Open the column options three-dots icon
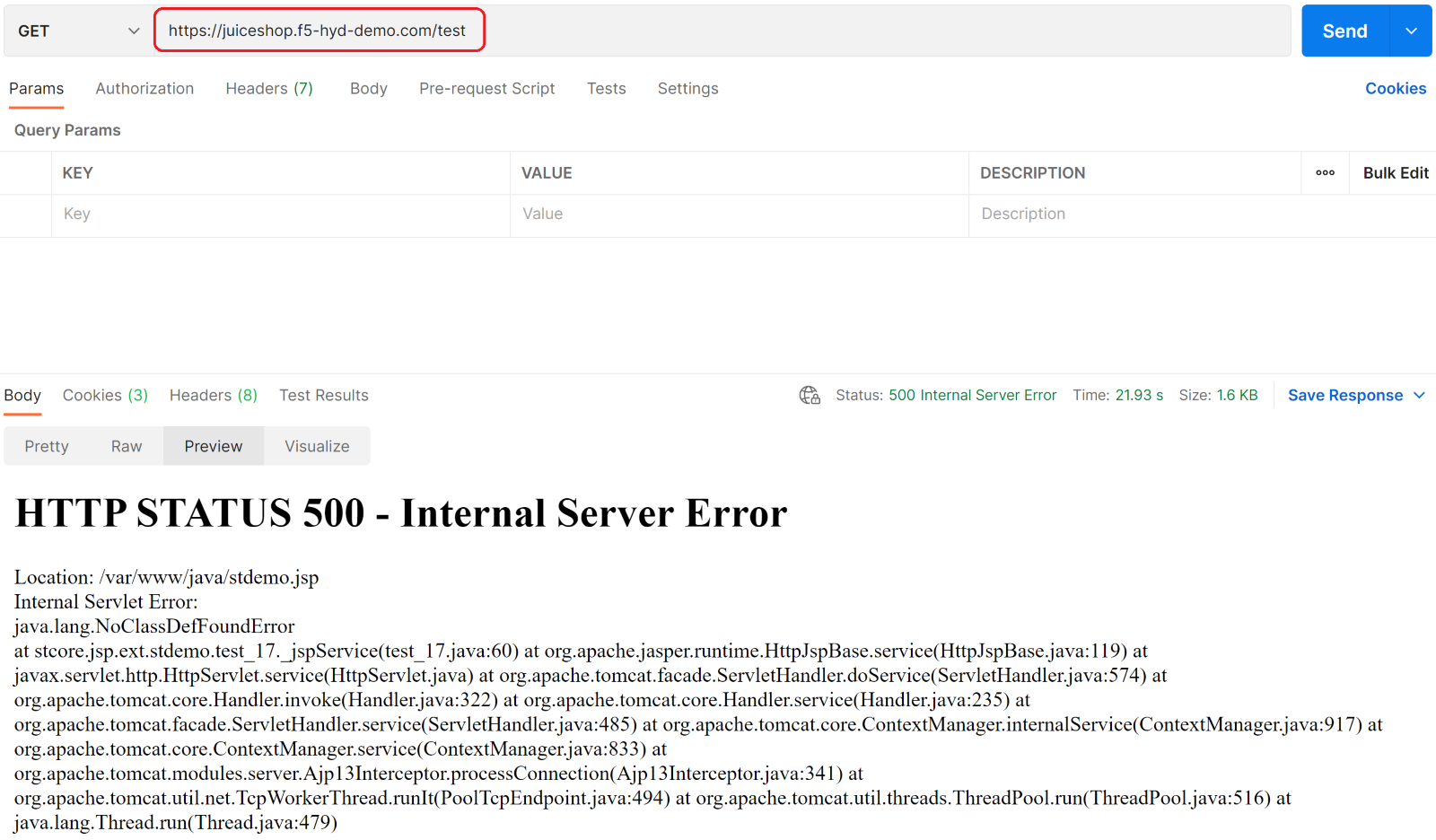Viewport: 1436px width, 840px height. pyautogui.click(x=1325, y=173)
